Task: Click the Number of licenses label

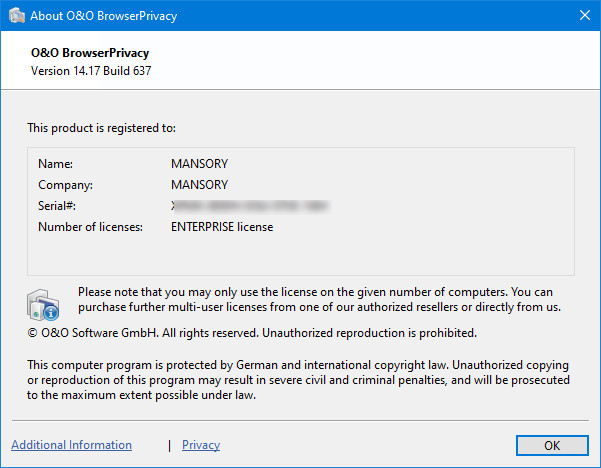Action: (x=90, y=227)
